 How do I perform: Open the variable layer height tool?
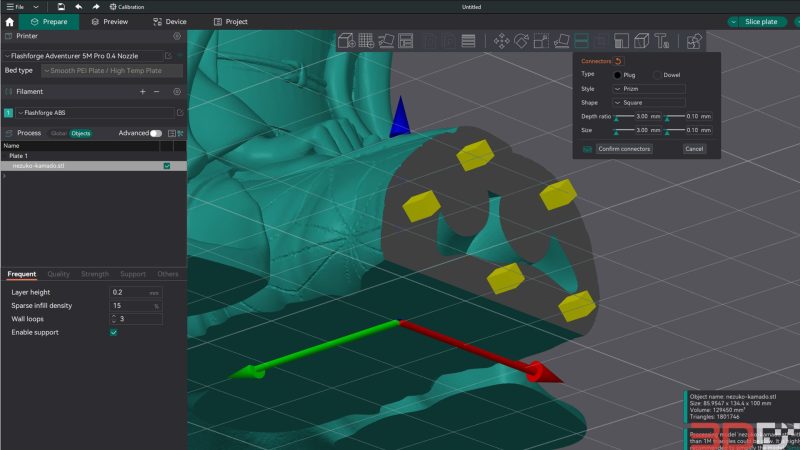(x=468, y=41)
